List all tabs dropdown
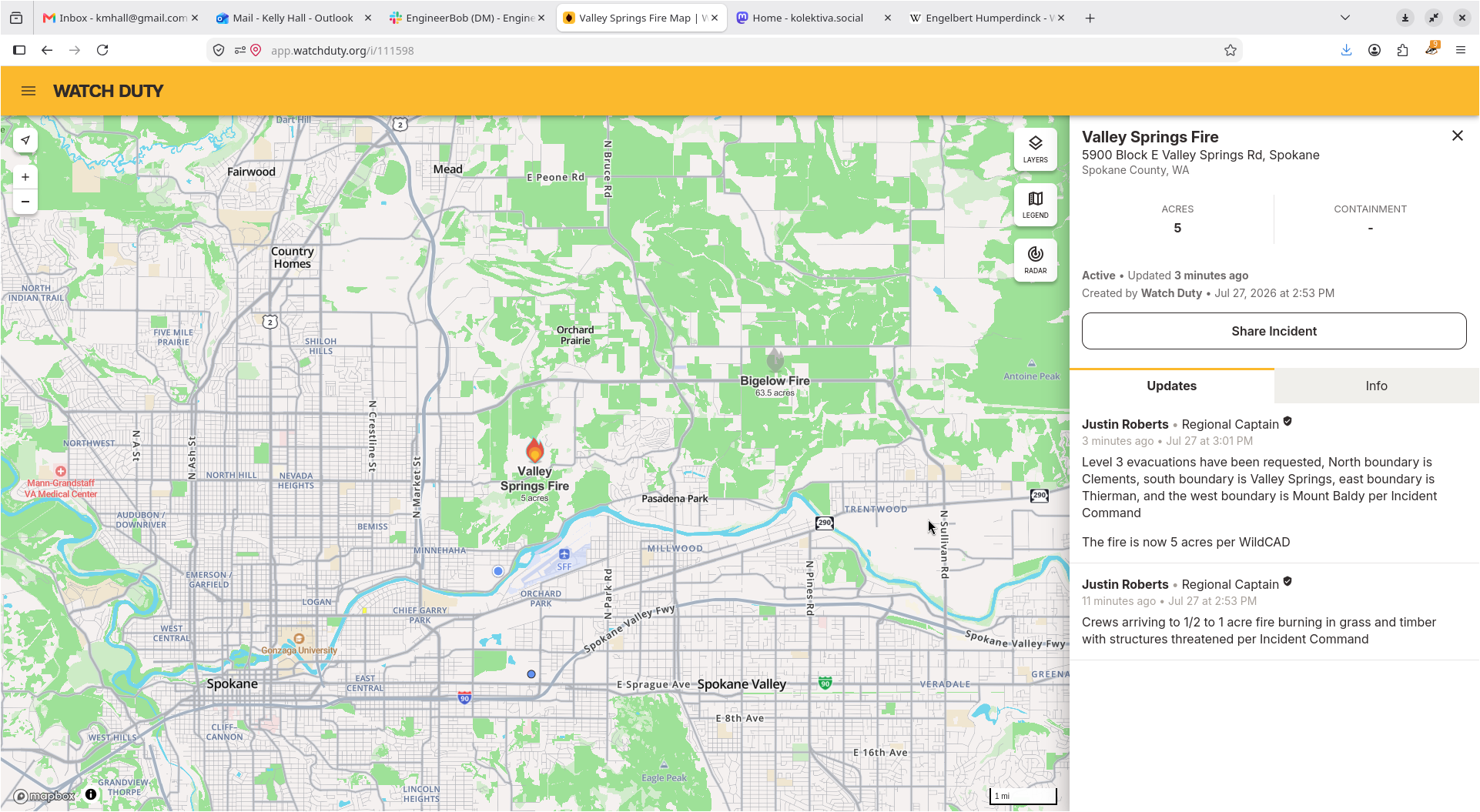Image resolution: width=1480 pixels, height=812 pixels. click(1344, 18)
